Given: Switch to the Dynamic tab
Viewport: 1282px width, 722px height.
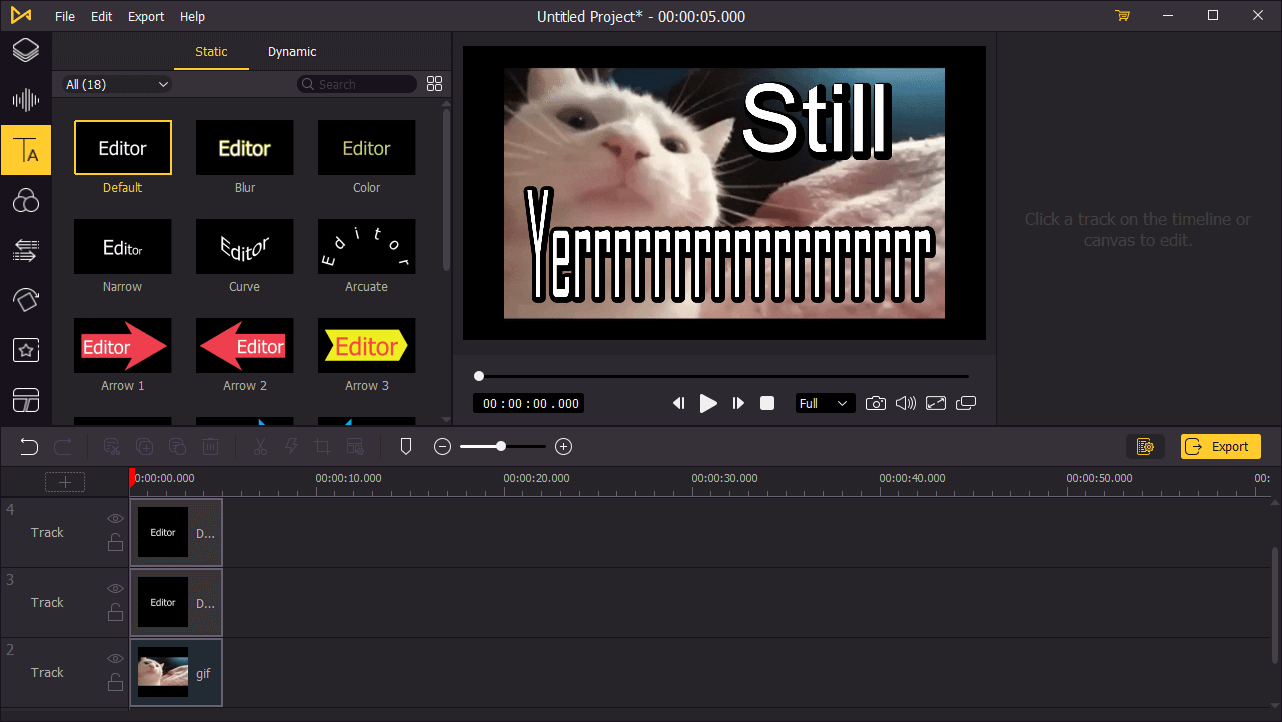Looking at the screenshot, I should point(292,52).
